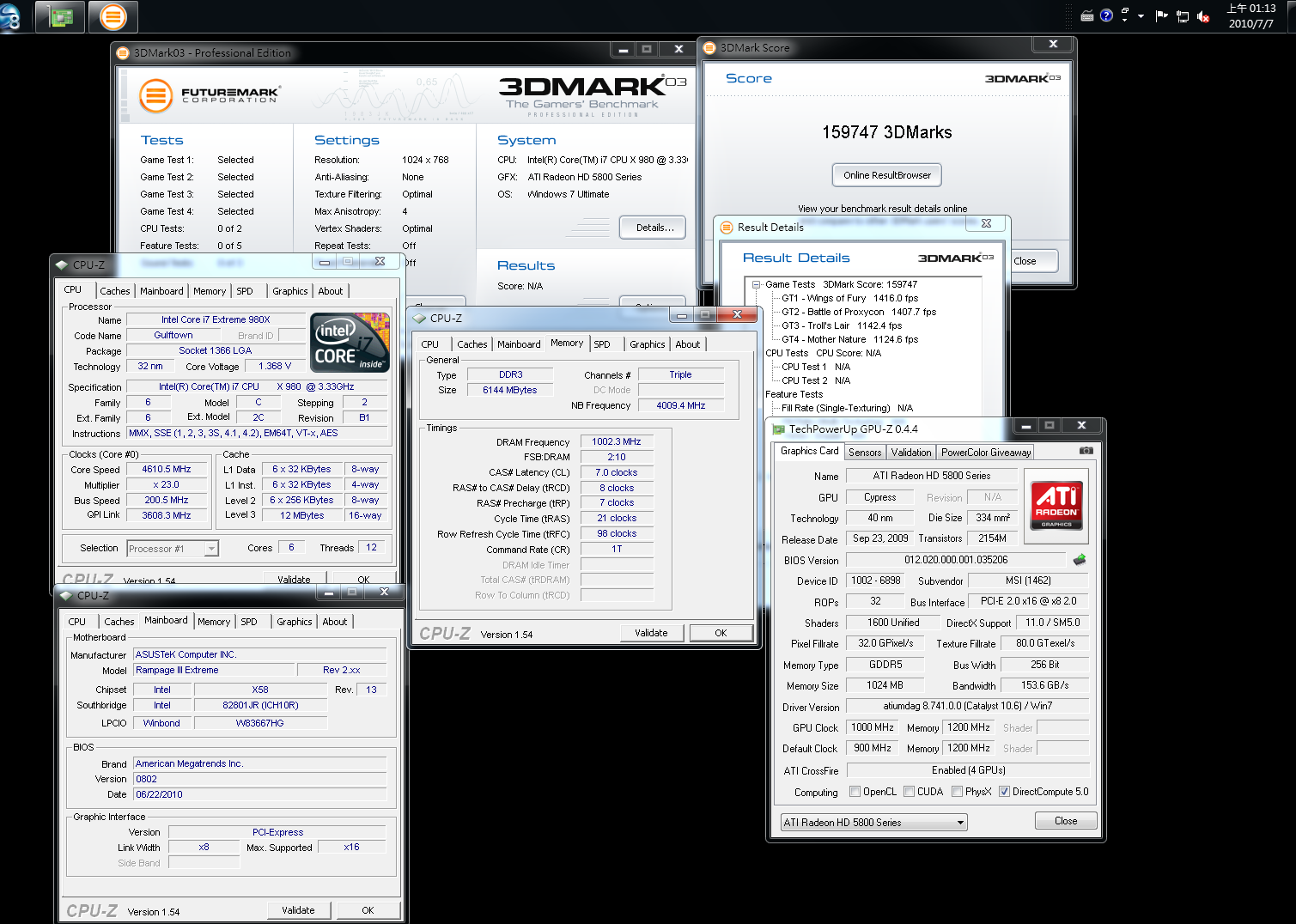Image resolution: width=1296 pixels, height=924 pixels.
Task: Click Validate in the CPU-Z memory Timings window
Action: 651,633
